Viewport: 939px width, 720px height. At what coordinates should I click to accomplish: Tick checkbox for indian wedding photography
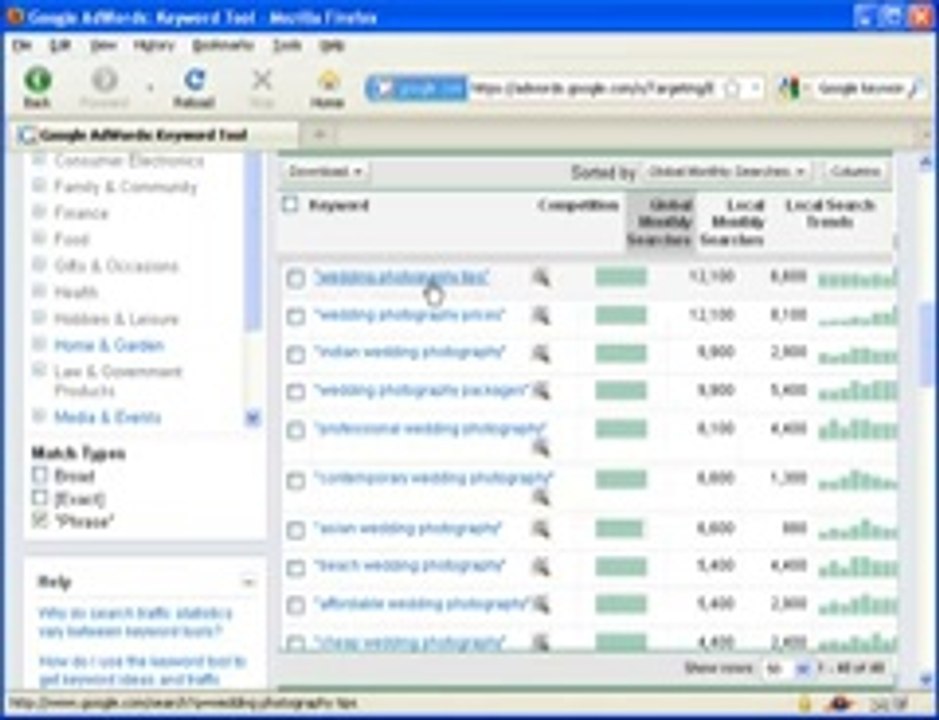point(295,354)
